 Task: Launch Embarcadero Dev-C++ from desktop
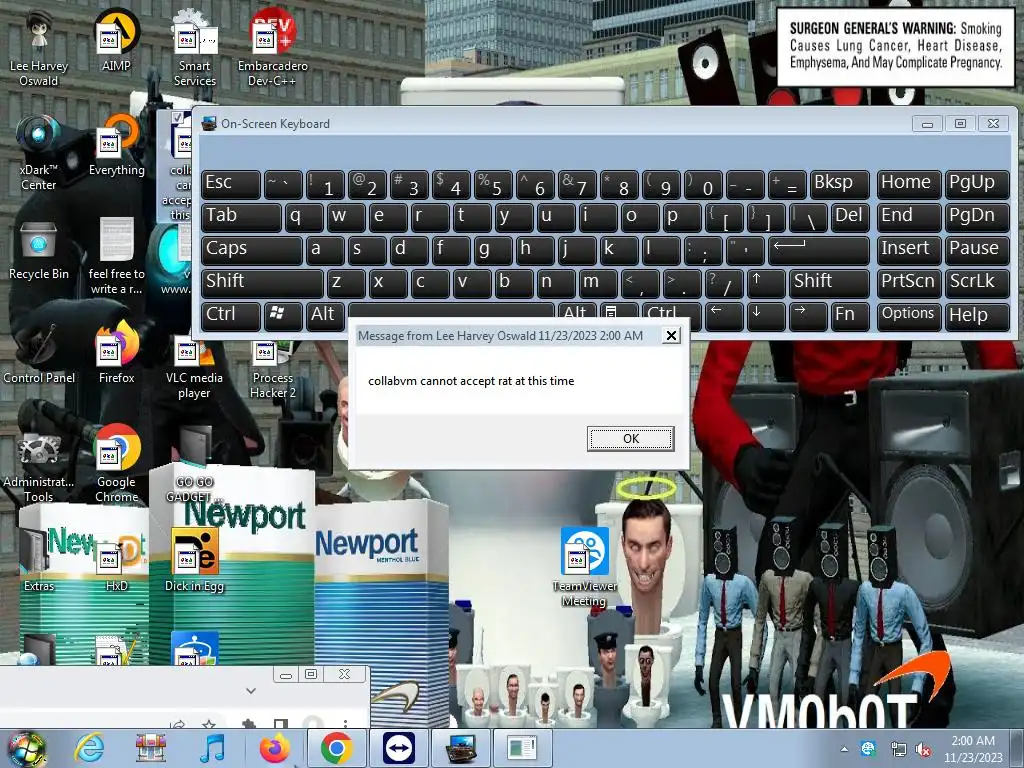pos(272,48)
